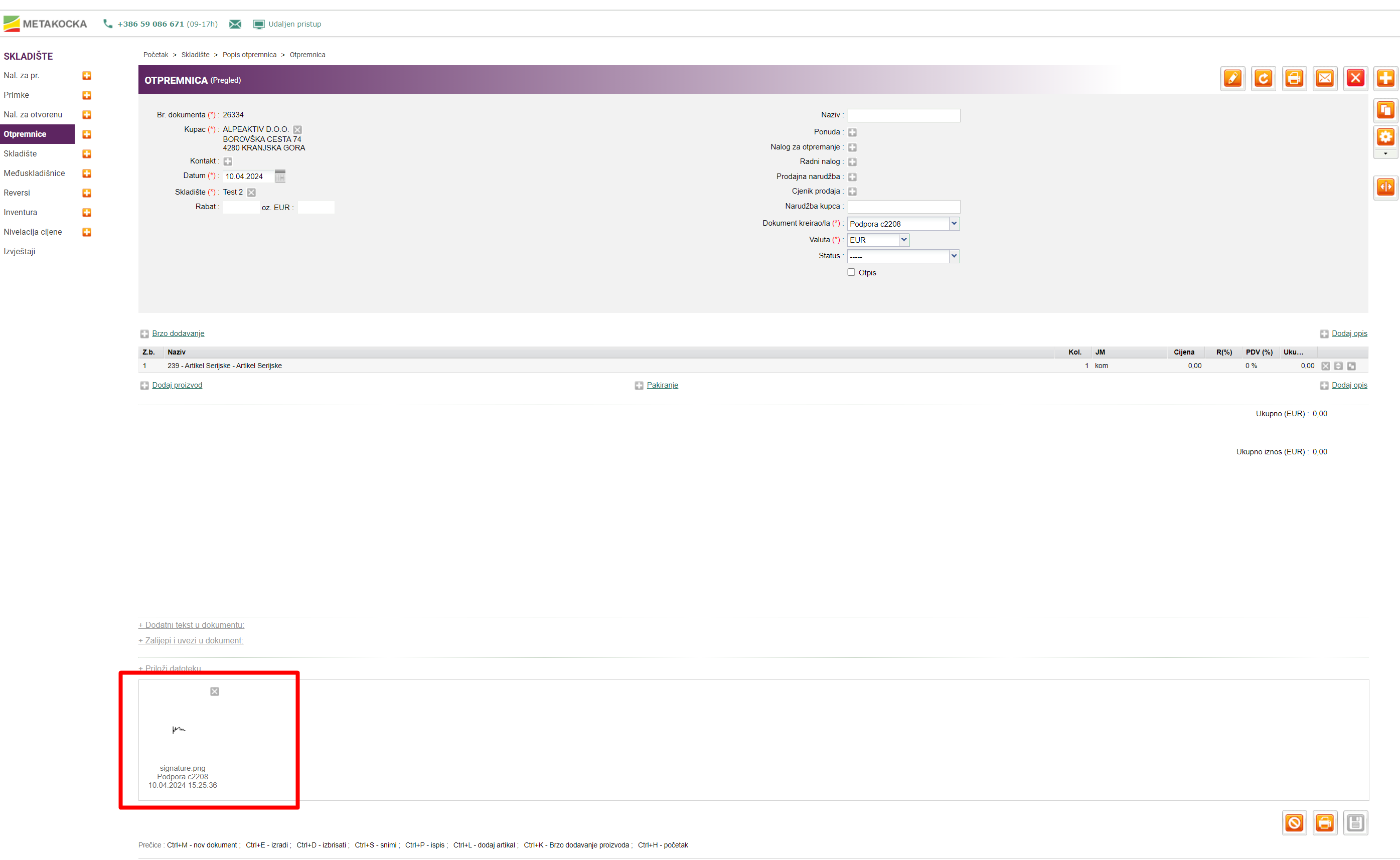Click the orange plus new document icon
This screenshot has height=860, width=1400.
pyautogui.click(x=1385, y=79)
